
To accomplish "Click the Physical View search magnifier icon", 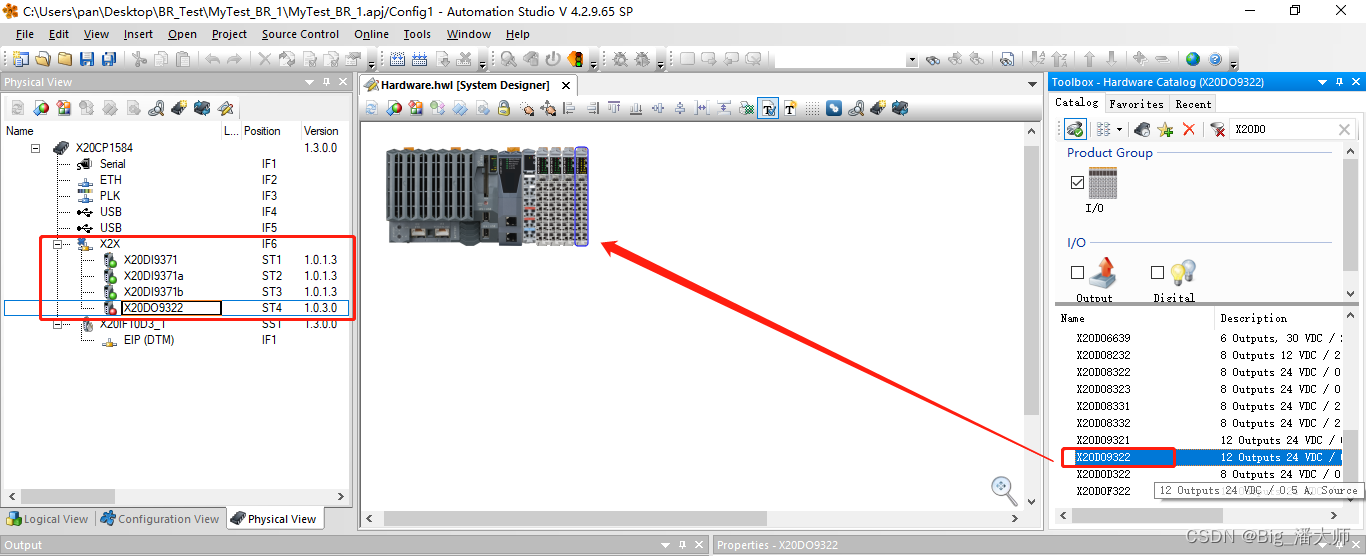I will (x=157, y=108).
